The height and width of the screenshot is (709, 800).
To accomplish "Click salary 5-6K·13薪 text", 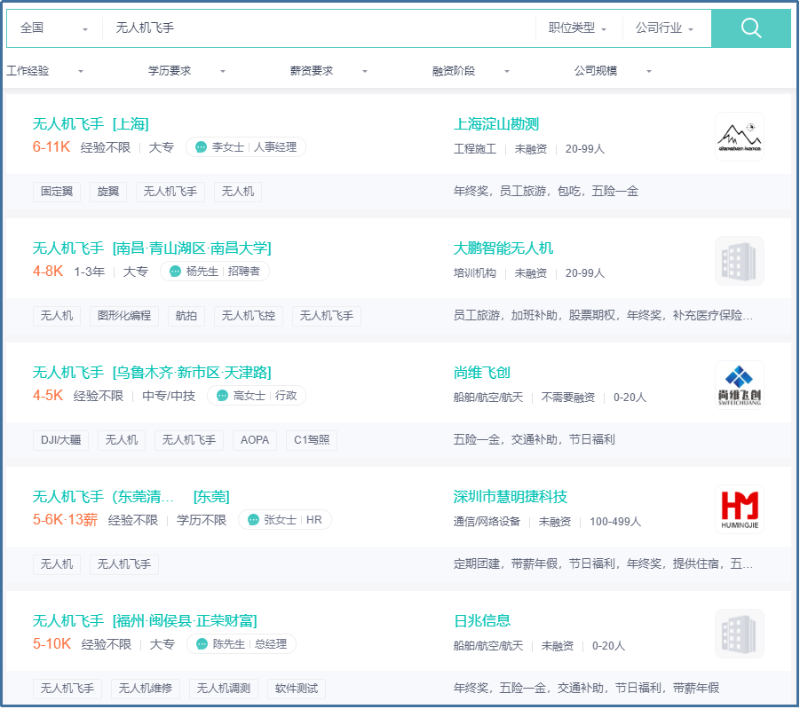I will pos(65,520).
